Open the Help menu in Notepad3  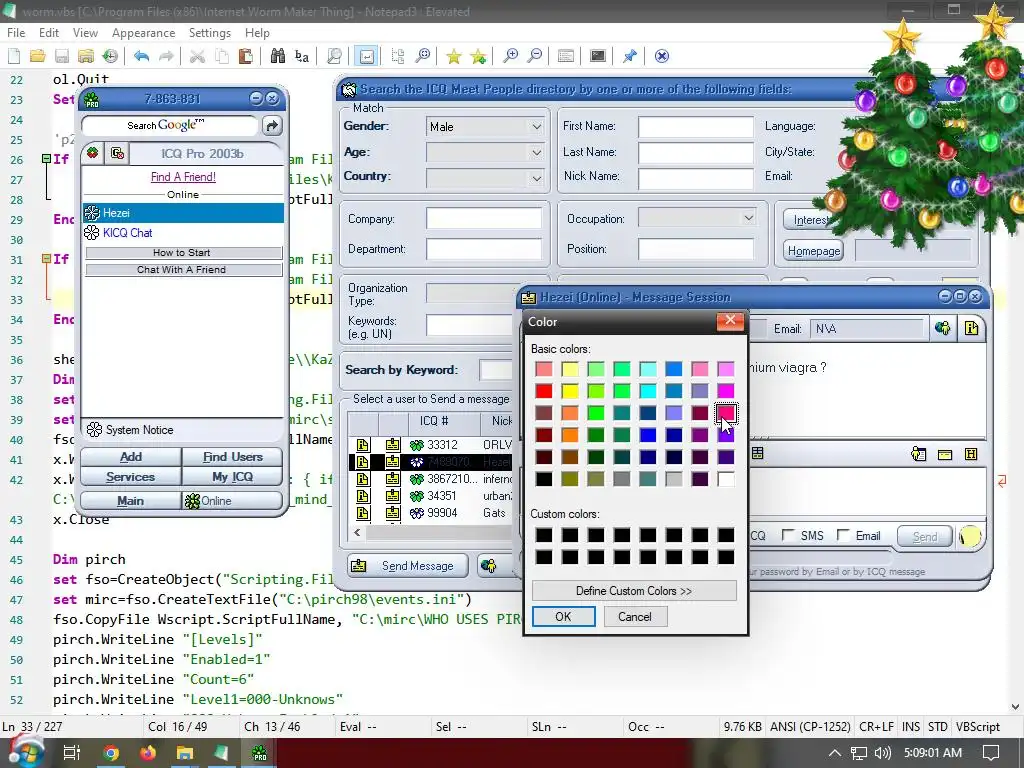(x=257, y=33)
